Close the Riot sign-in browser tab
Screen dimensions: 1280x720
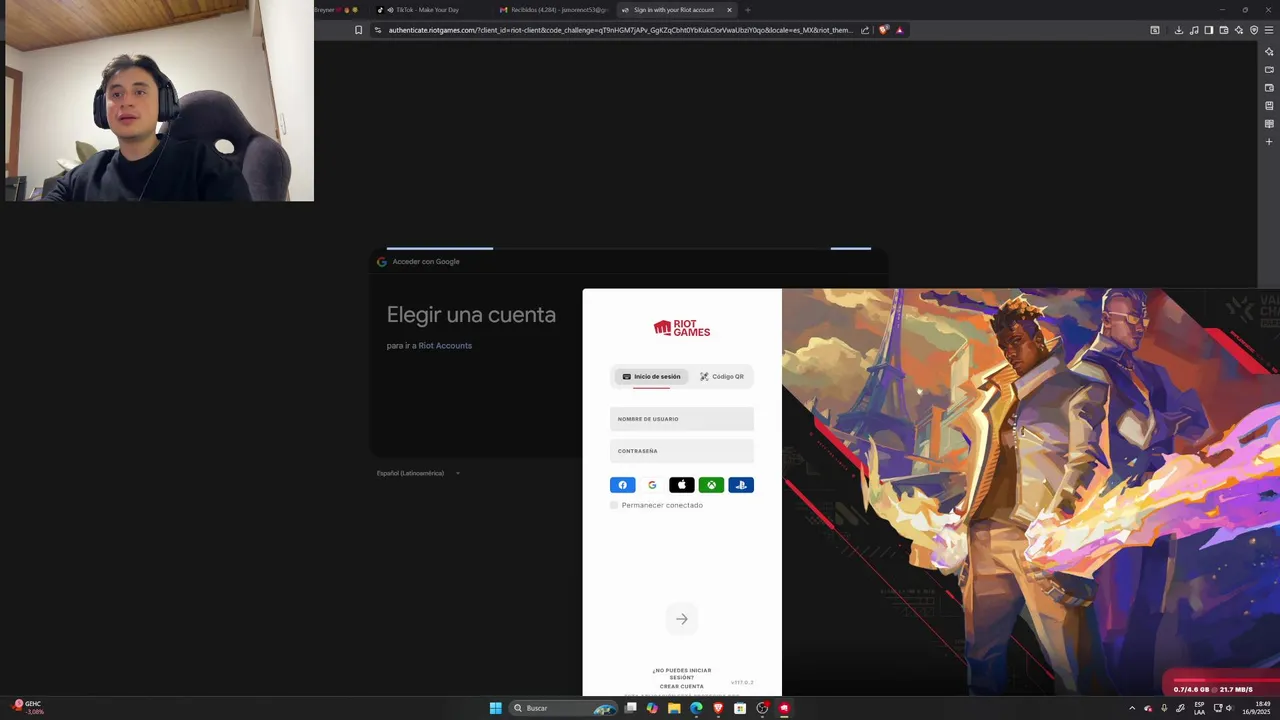tap(729, 10)
